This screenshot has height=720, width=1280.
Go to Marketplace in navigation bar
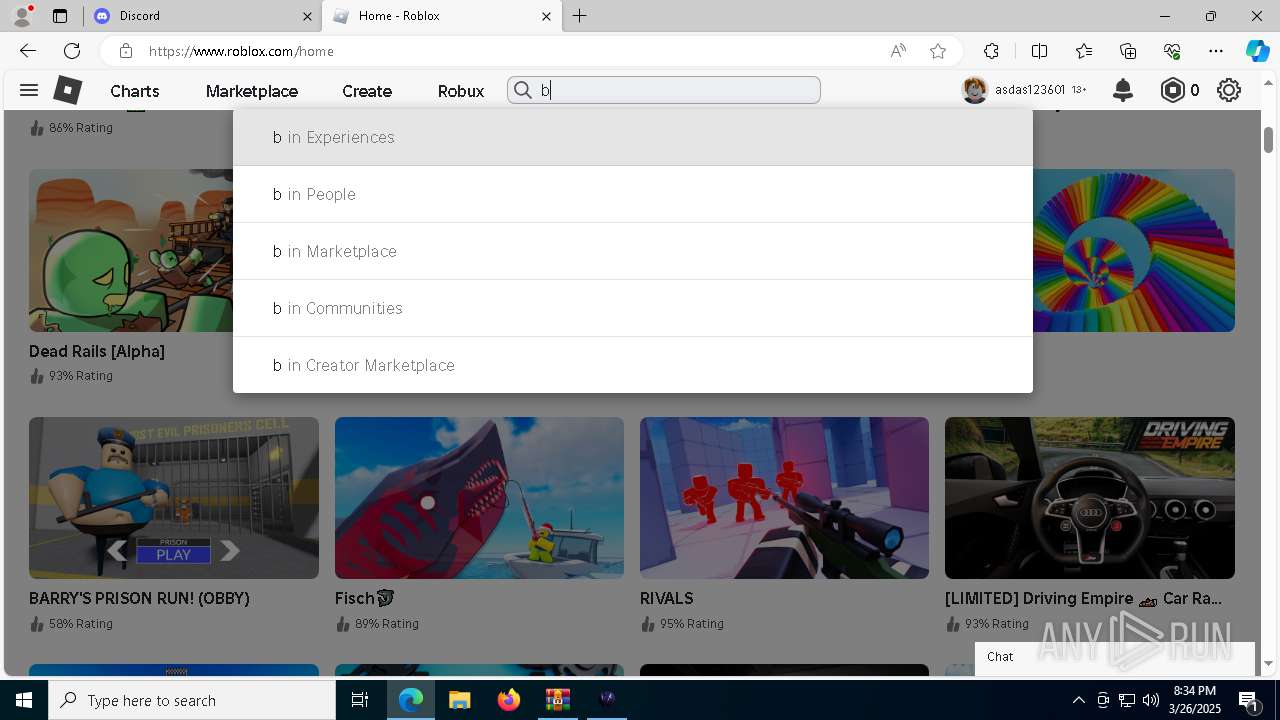coord(252,91)
